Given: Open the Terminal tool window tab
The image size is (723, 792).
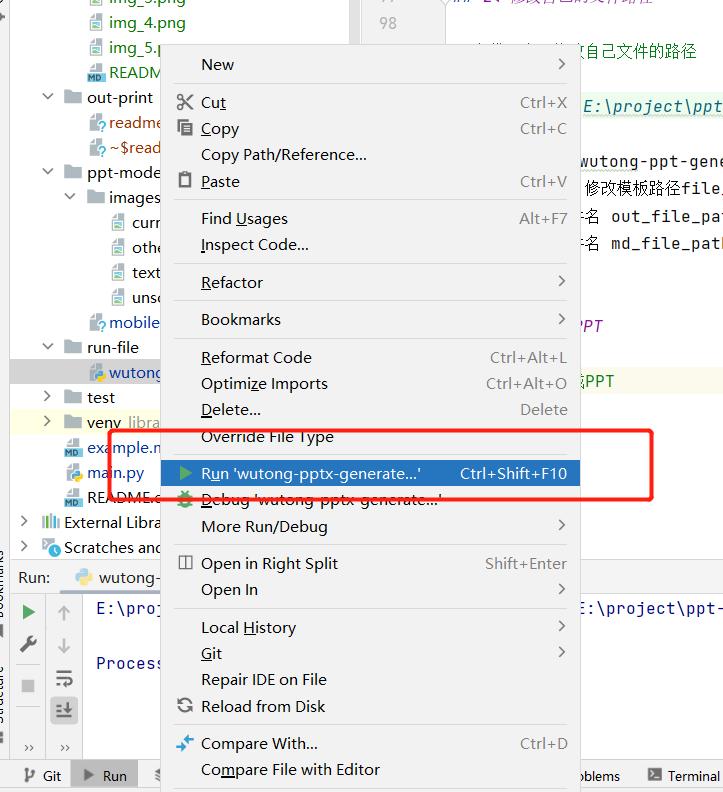Looking at the screenshot, I should [684, 775].
